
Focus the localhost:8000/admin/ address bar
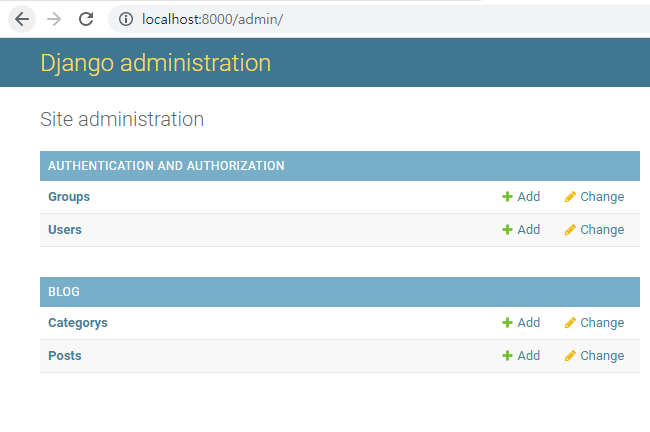(x=379, y=19)
